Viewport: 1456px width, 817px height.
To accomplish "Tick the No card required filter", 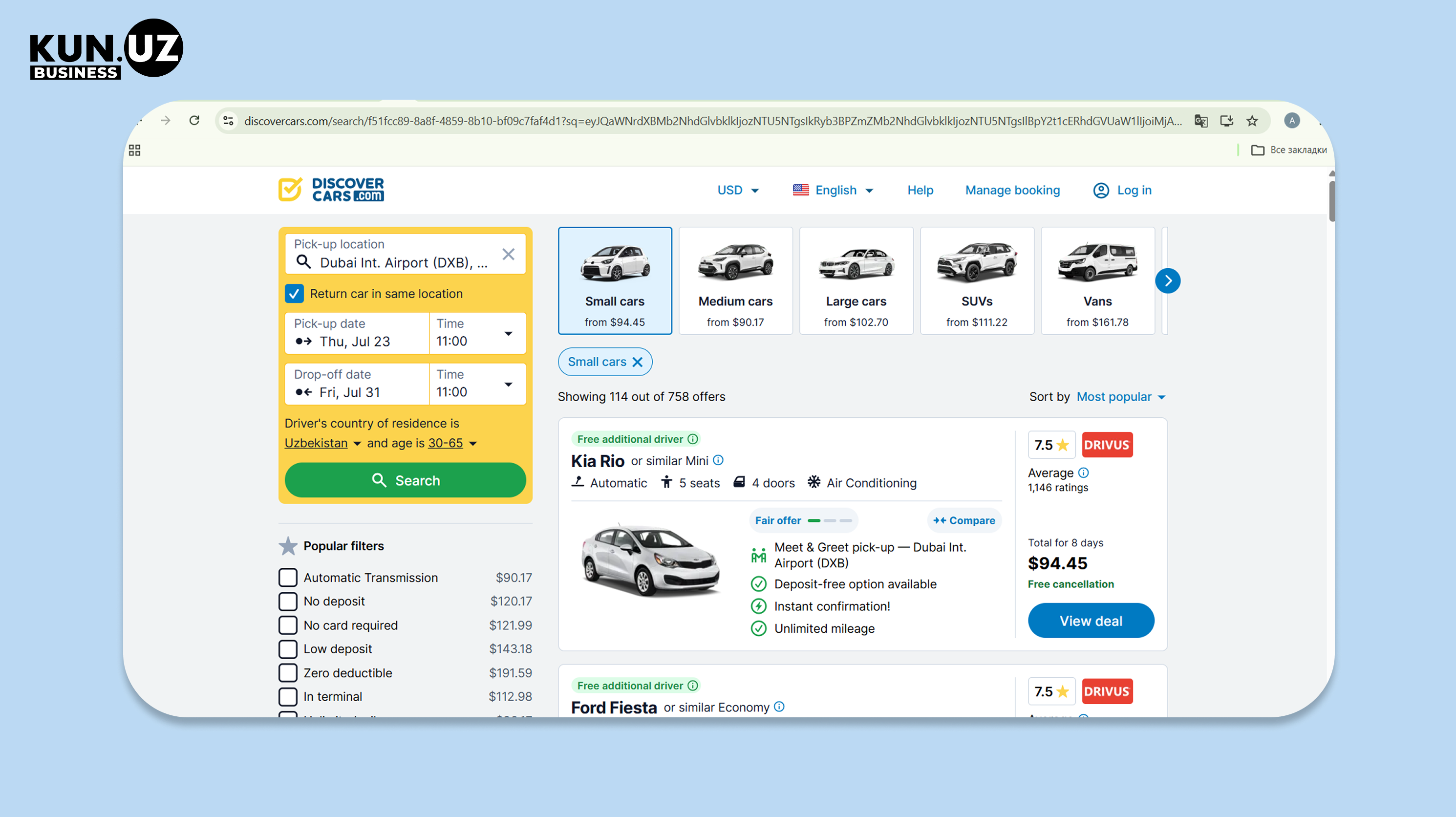I will point(288,625).
